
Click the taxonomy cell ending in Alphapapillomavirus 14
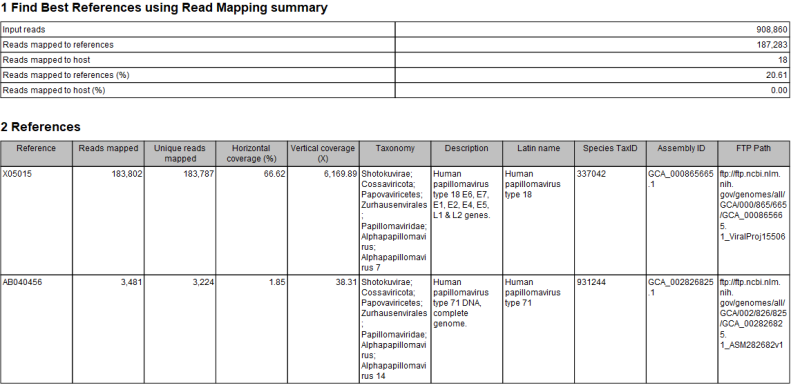point(394,329)
